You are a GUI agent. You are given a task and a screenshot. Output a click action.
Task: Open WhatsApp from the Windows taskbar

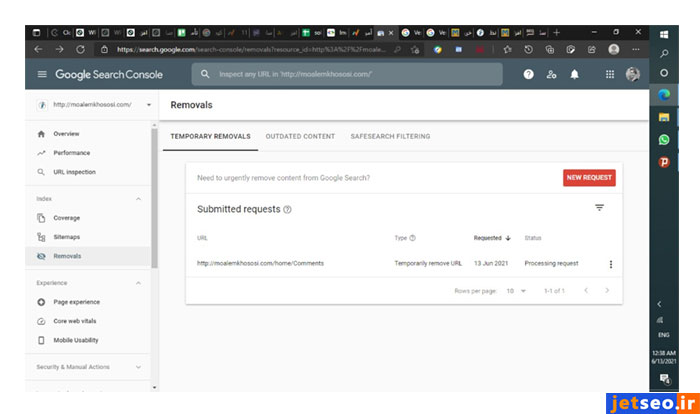coord(664,139)
